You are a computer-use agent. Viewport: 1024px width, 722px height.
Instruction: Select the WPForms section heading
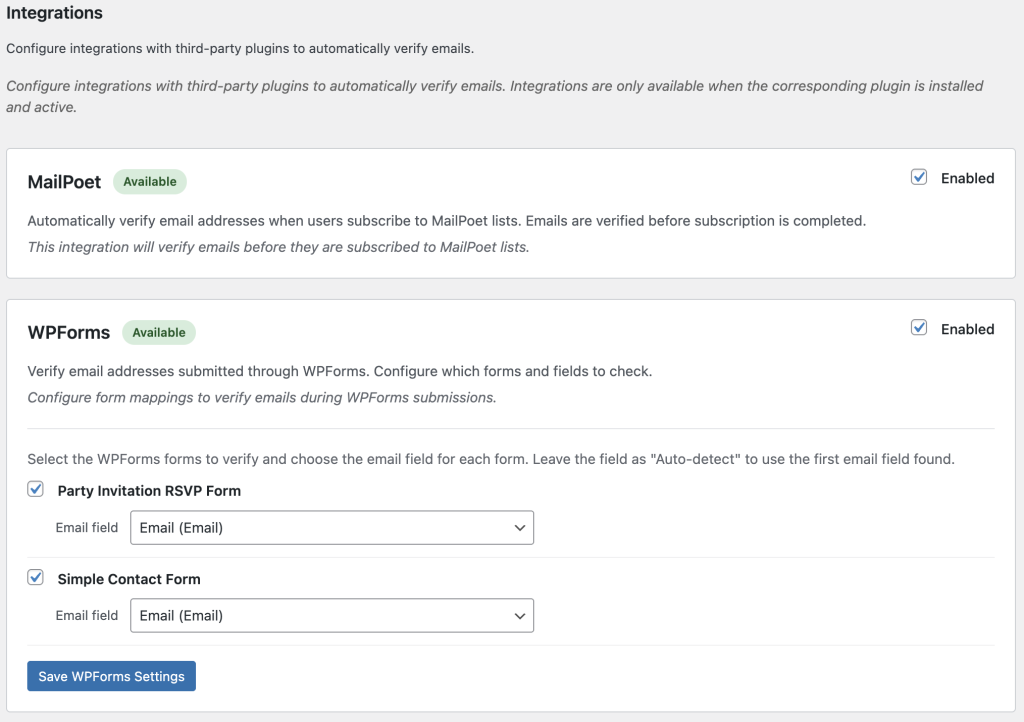(x=69, y=333)
